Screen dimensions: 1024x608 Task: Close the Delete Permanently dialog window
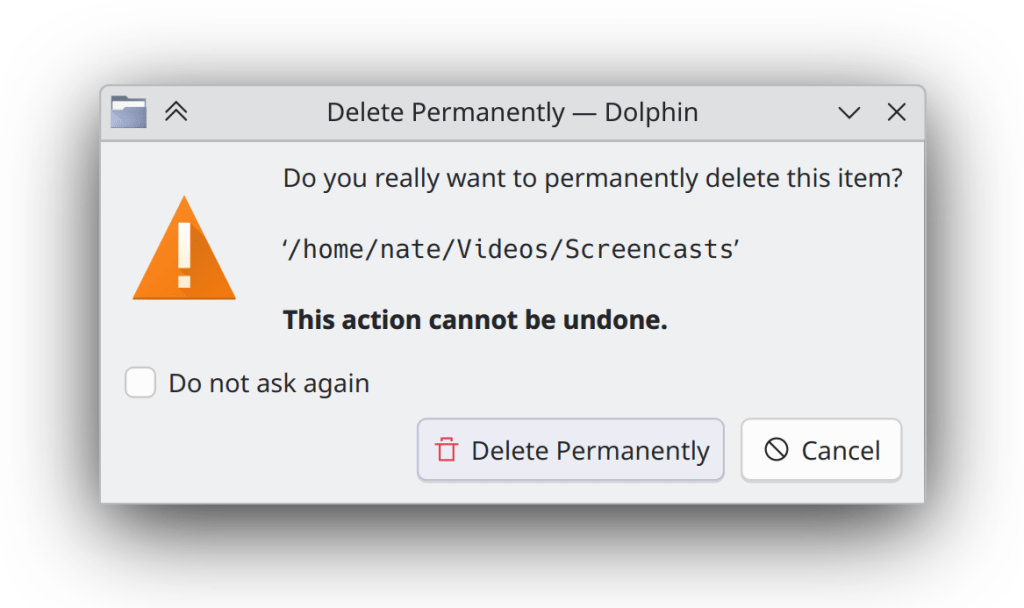pyautogui.click(x=897, y=112)
